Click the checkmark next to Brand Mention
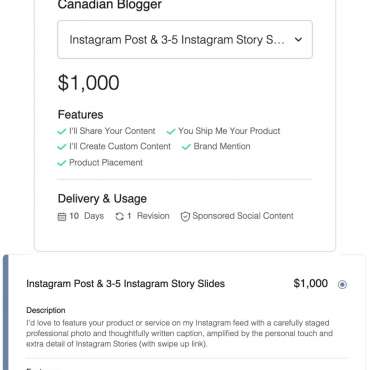The width and height of the screenshot is (370, 370). pos(186,147)
